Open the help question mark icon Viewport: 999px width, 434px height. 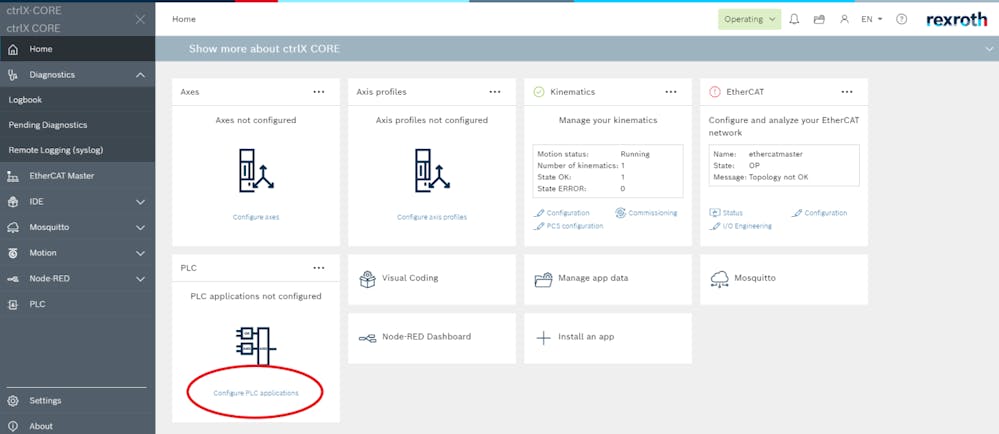(x=902, y=19)
